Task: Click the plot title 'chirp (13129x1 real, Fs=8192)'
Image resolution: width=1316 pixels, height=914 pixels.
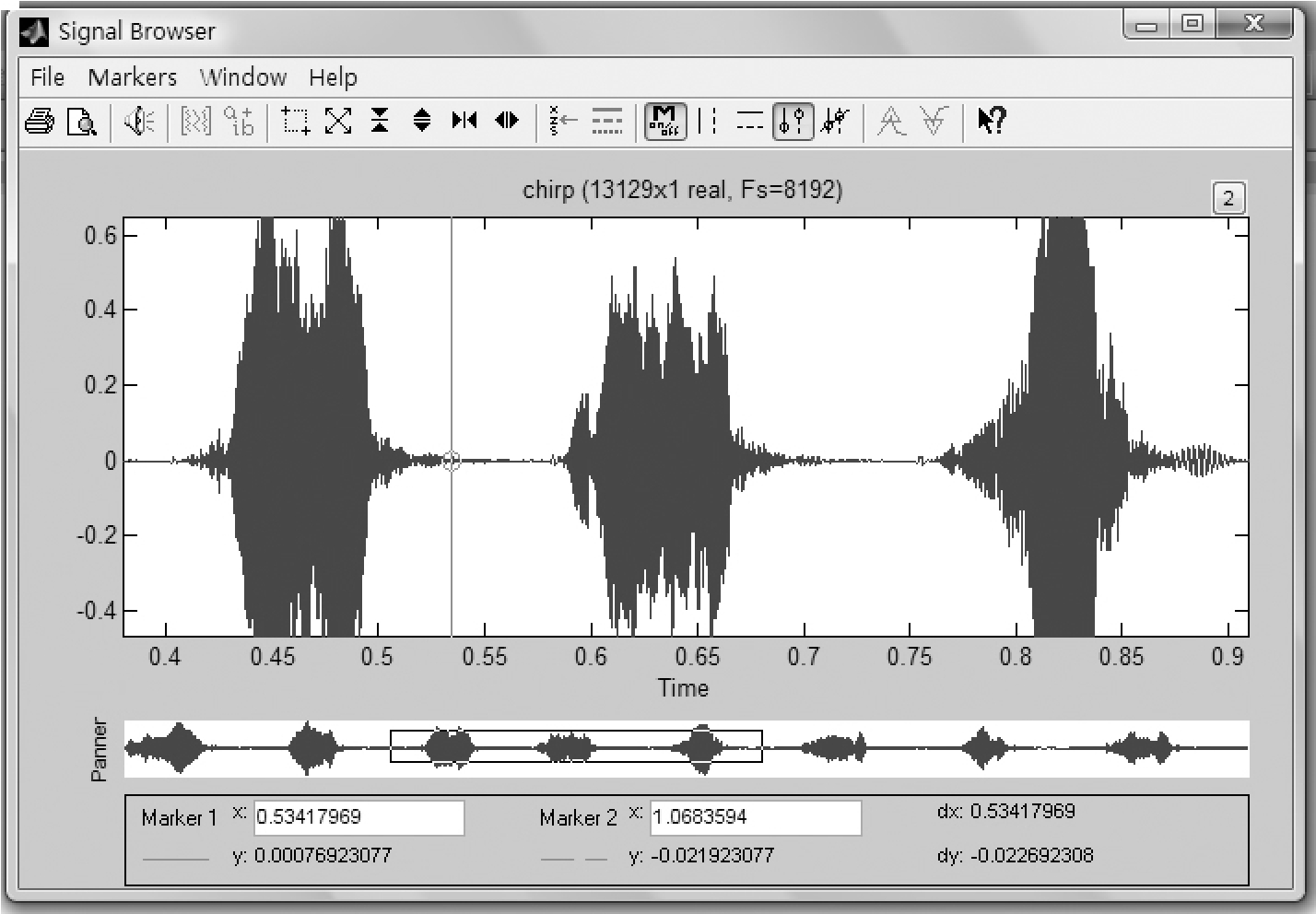Action: point(682,191)
